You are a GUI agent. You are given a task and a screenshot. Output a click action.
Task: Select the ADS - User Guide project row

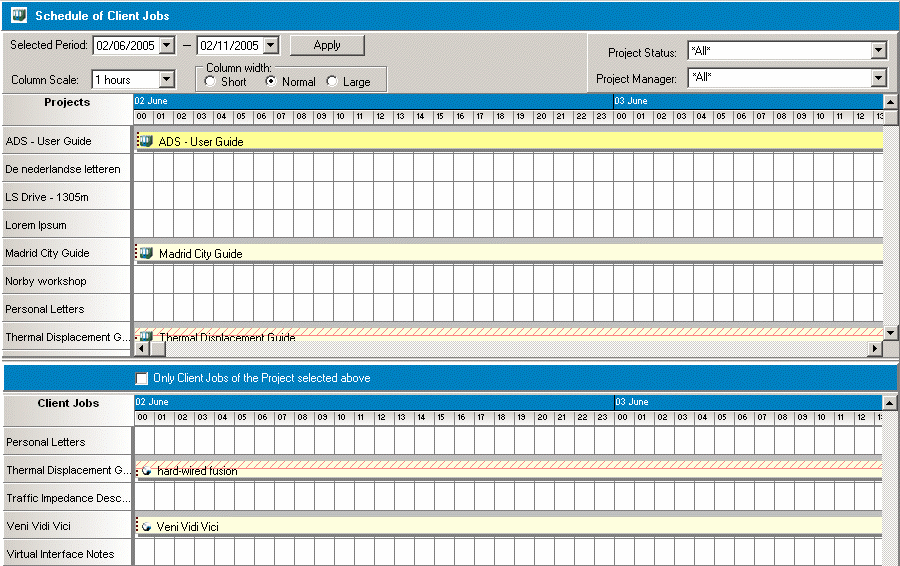click(x=67, y=141)
